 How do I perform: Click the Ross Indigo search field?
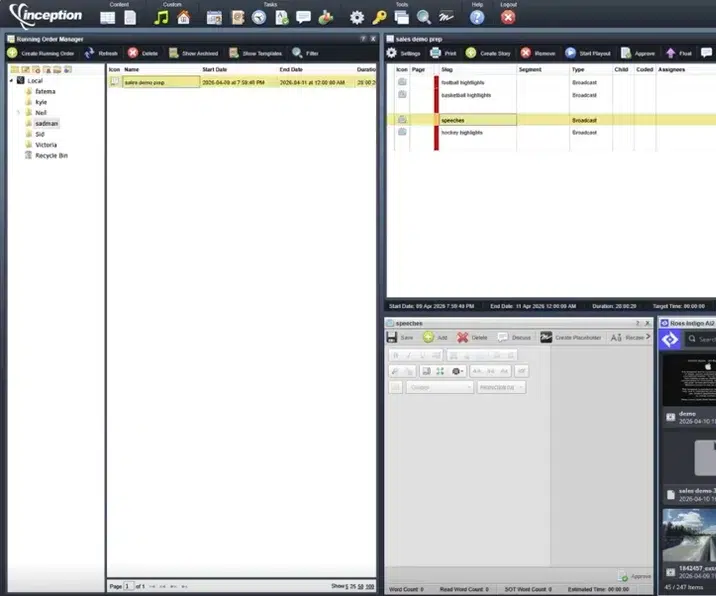point(701,339)
